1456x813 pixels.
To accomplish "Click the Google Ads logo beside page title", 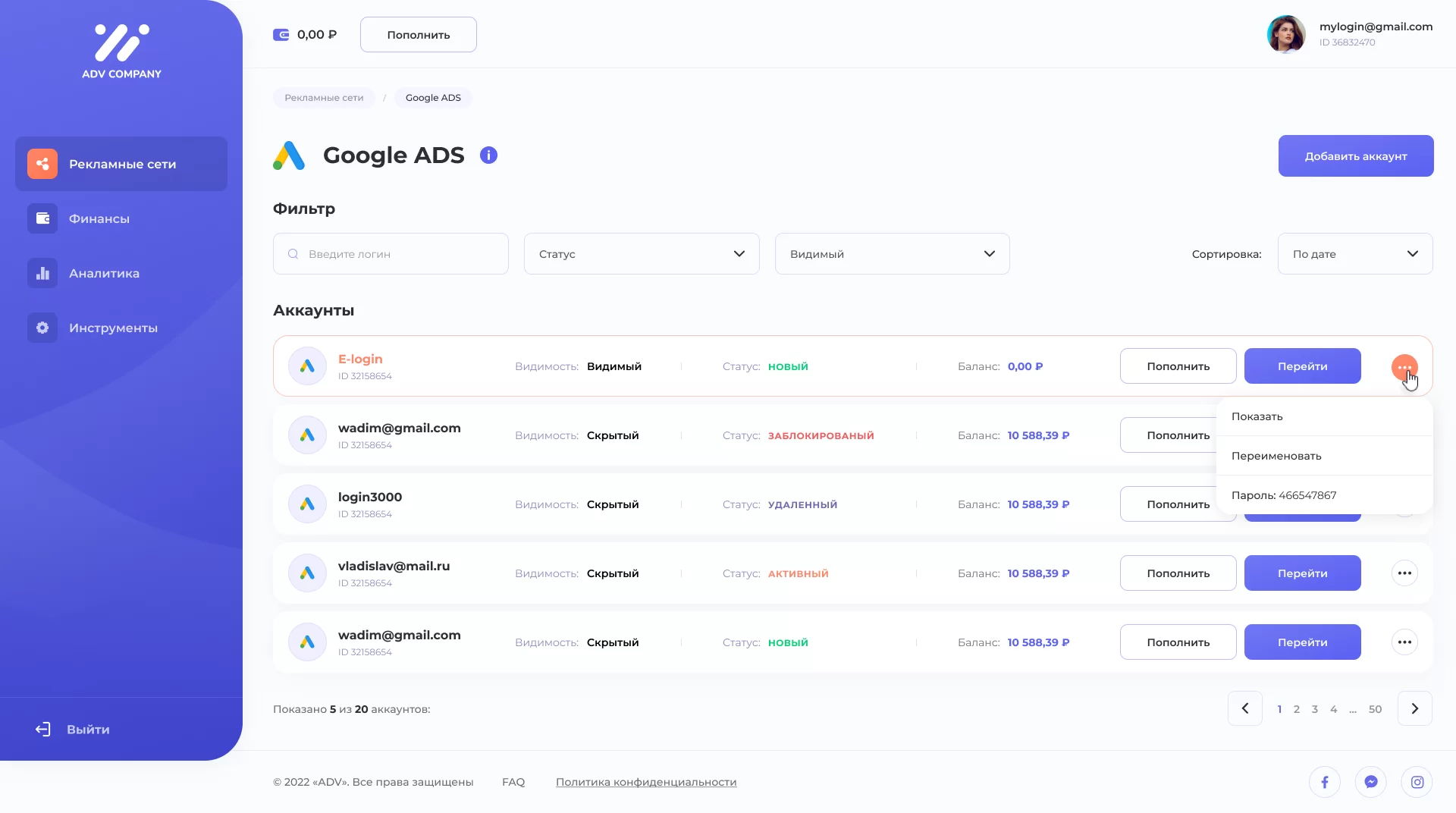I will point(289,155).
